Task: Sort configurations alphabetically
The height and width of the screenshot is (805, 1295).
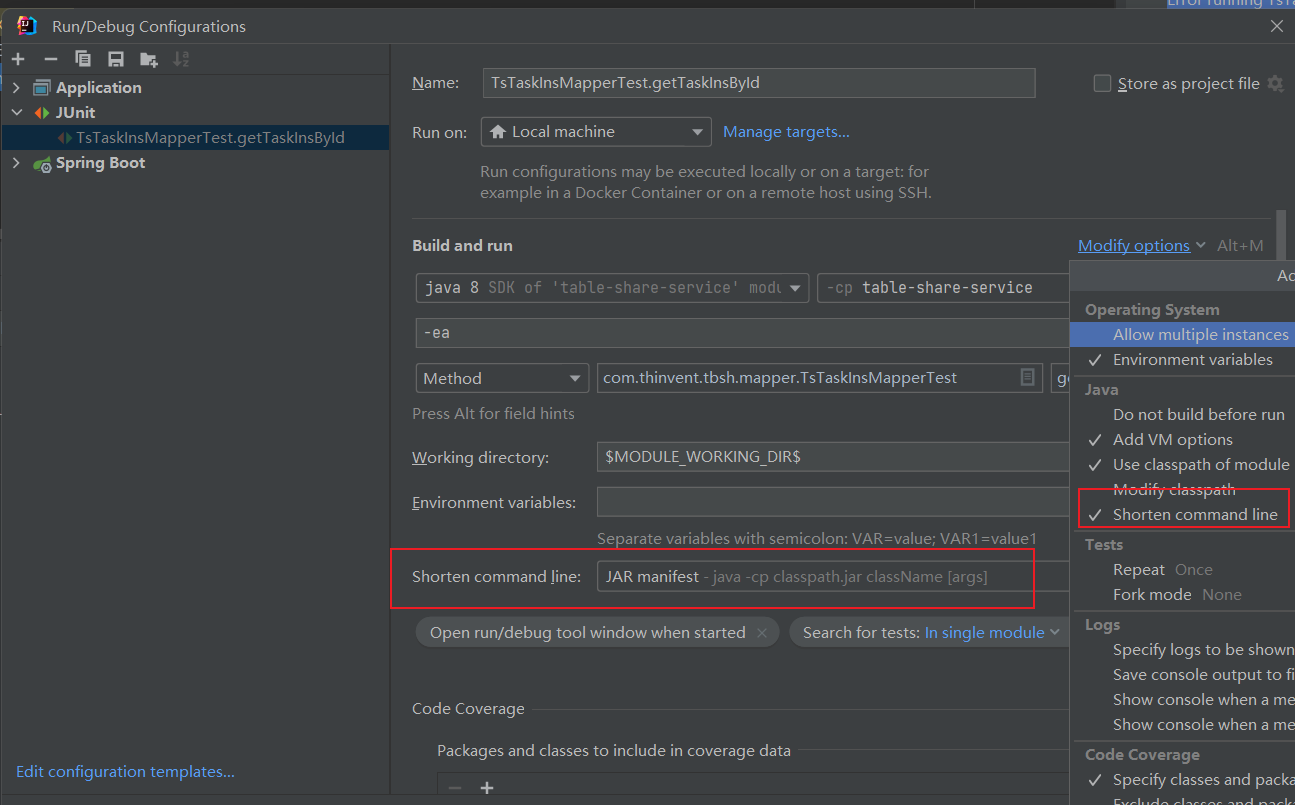Action: (x=181, y=59)
